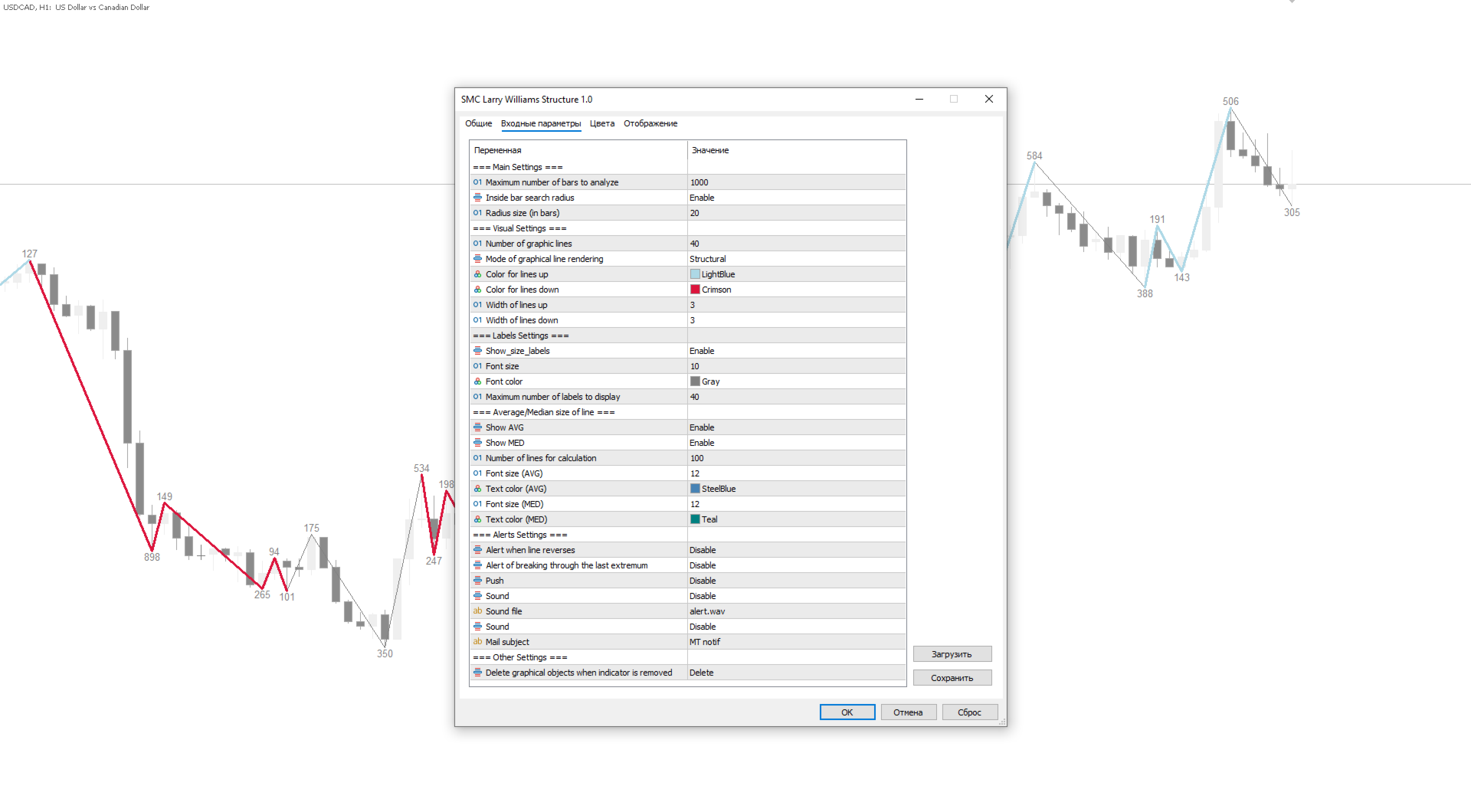
Task: Open Enable value for Show AVG
Action: [x=797, y=427]
